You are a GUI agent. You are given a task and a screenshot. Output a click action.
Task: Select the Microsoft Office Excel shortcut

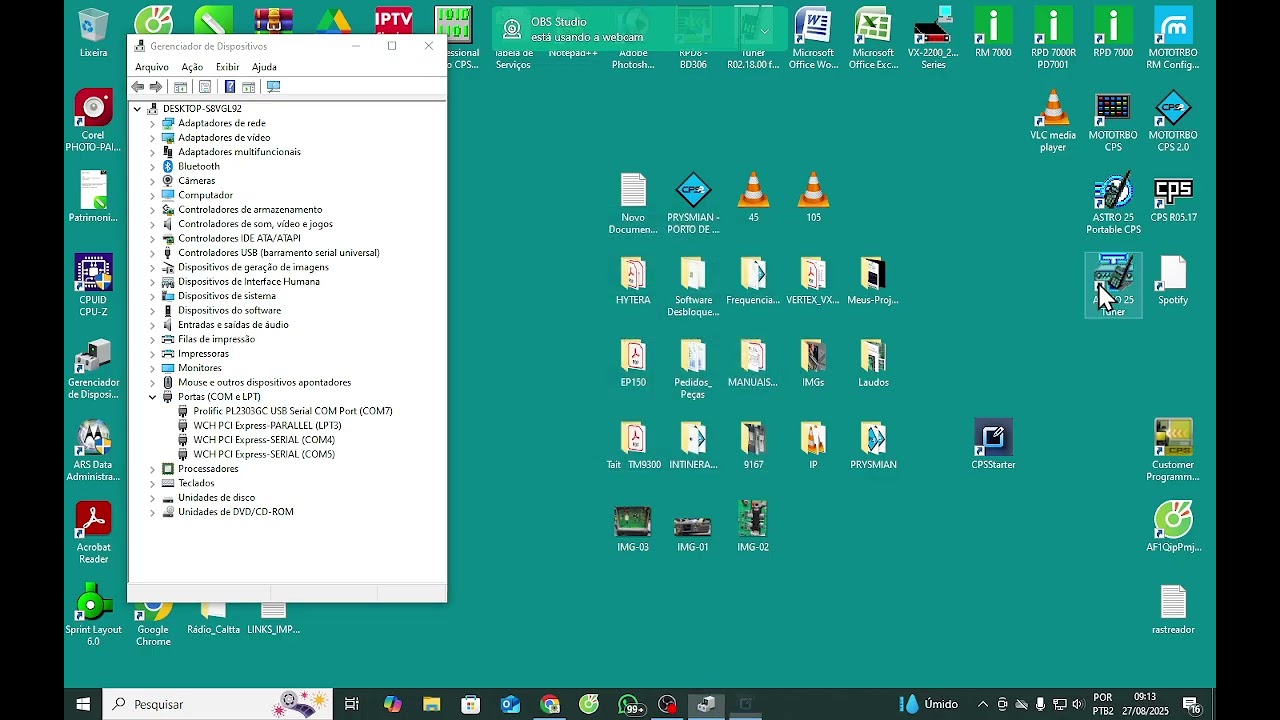873,39
